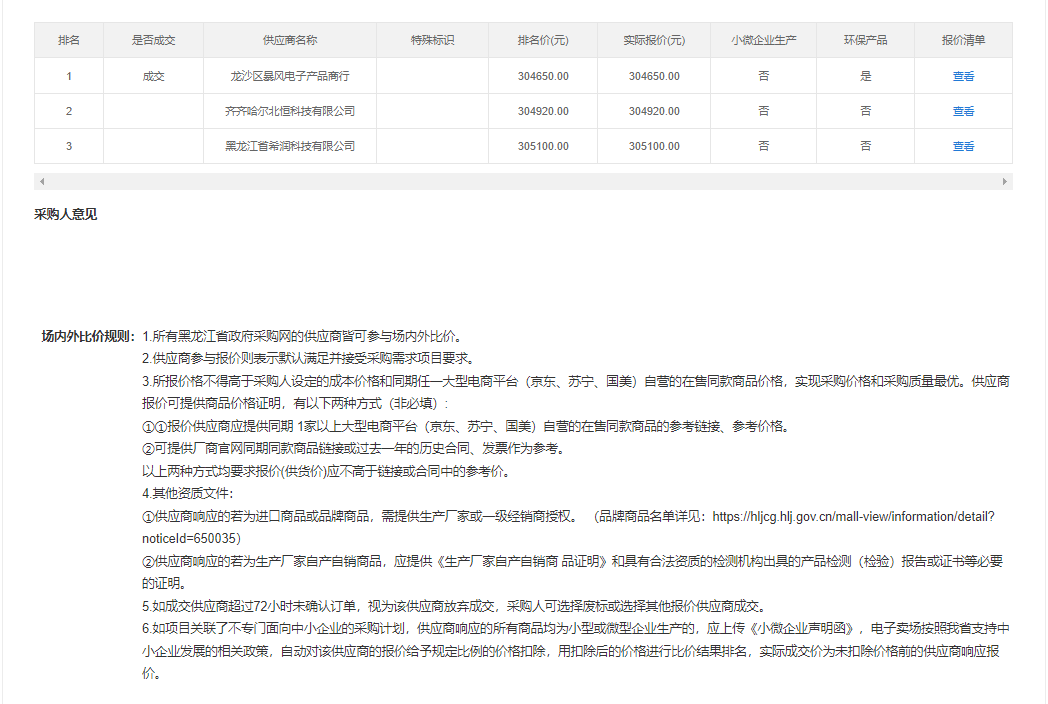Click the 是否成交 column header
The height and width of the screenshot is (704, 1048).
[x=153, y=40]
